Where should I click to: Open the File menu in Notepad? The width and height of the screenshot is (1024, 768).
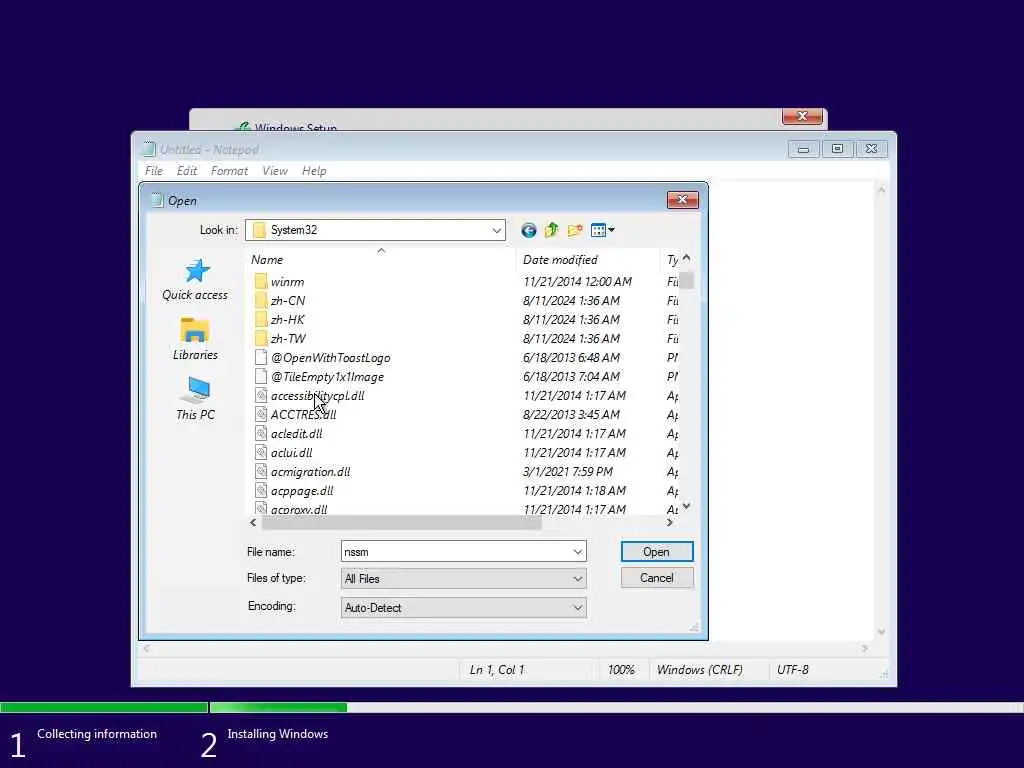pyautogui.click(x=154, y=170)
